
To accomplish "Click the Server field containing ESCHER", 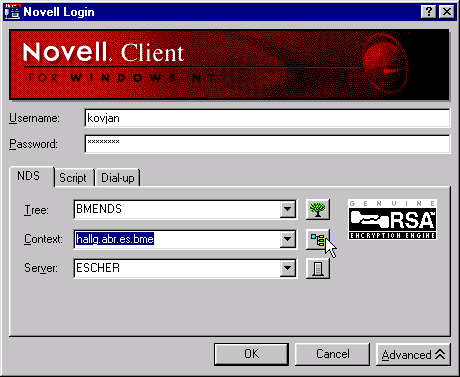I will (177, 268).
